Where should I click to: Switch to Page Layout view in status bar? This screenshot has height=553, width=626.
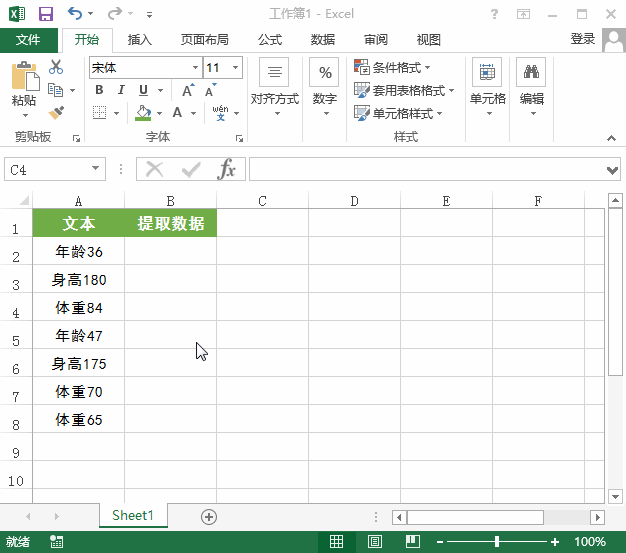coord(373,542)
